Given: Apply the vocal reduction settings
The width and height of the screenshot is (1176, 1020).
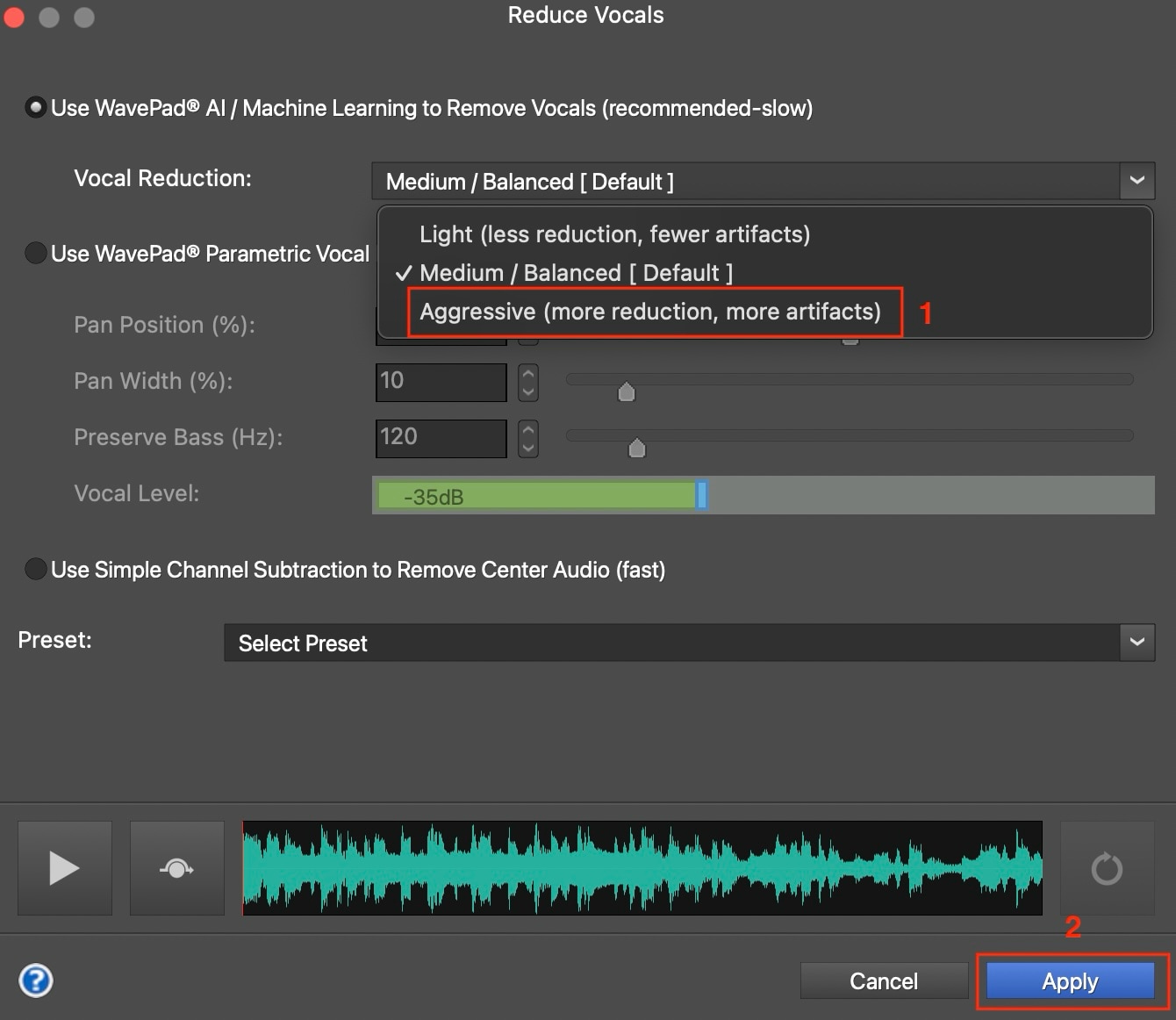Looking at the screenshot, I should [x=1070, y=980].
